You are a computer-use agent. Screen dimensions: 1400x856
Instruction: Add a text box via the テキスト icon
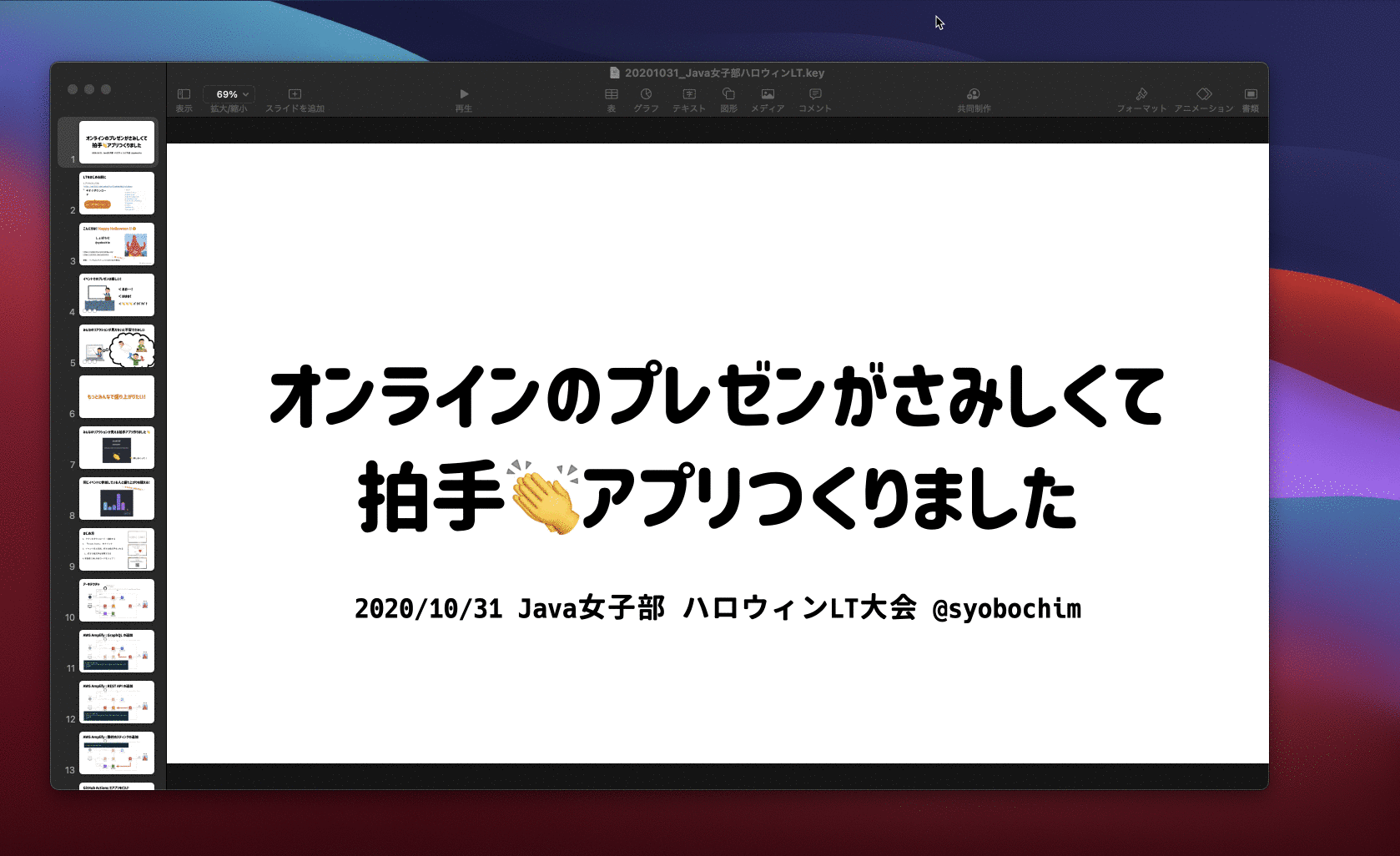[x=689, y=94]
